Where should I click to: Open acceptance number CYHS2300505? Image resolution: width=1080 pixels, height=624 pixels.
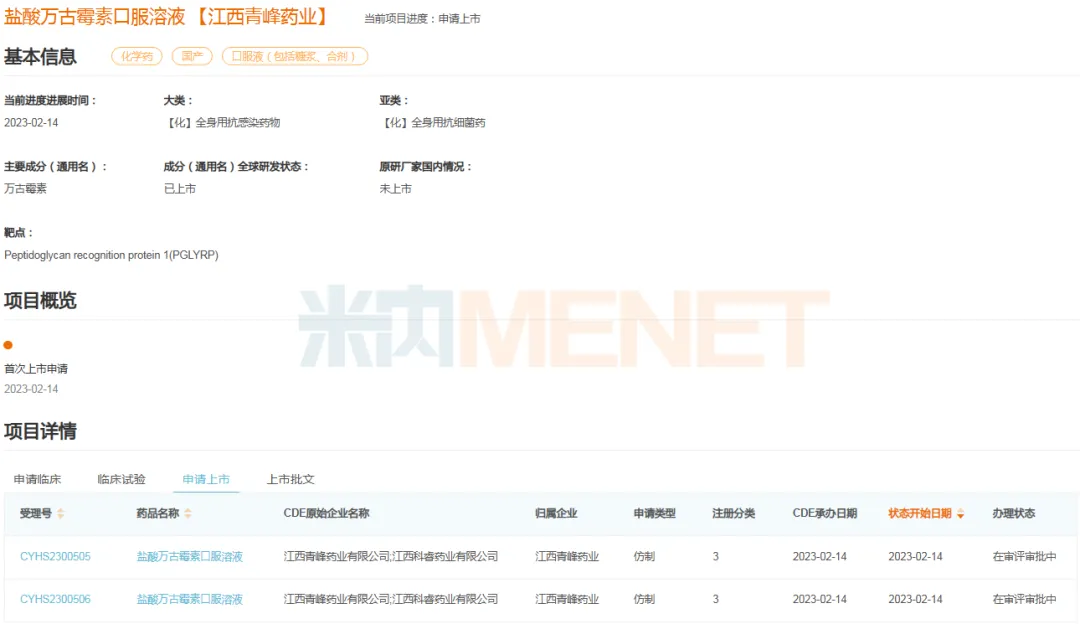55,557
